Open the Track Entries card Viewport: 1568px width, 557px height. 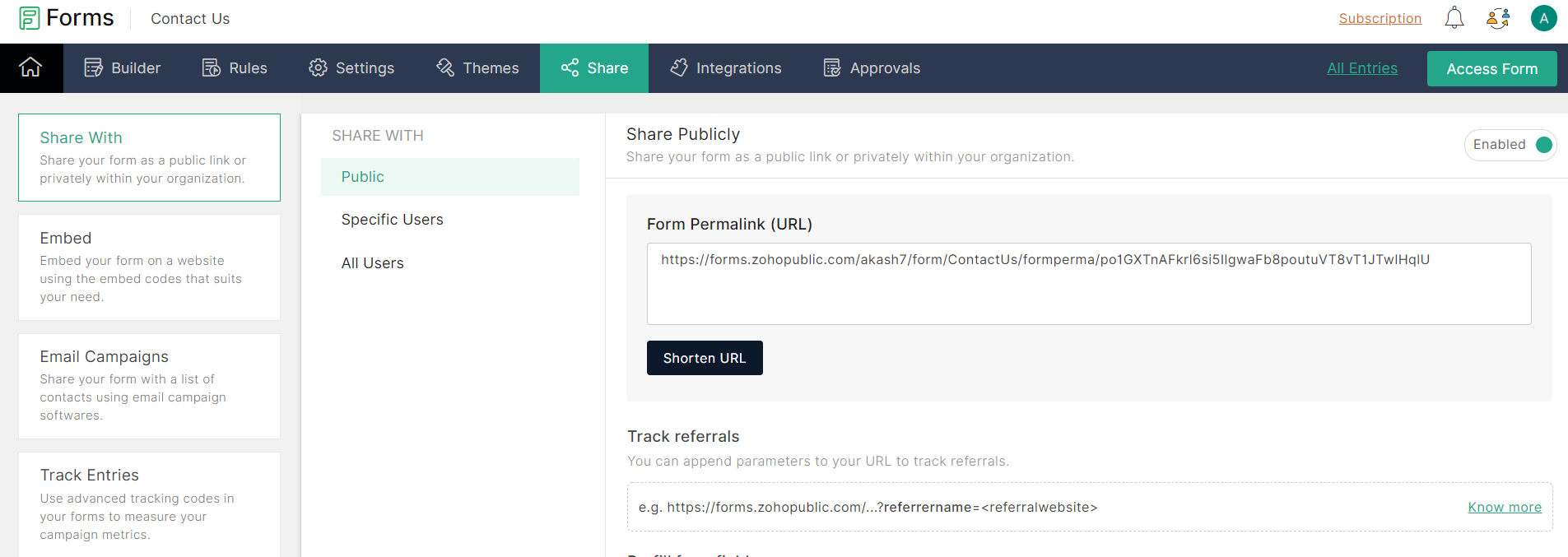[149, 504]
